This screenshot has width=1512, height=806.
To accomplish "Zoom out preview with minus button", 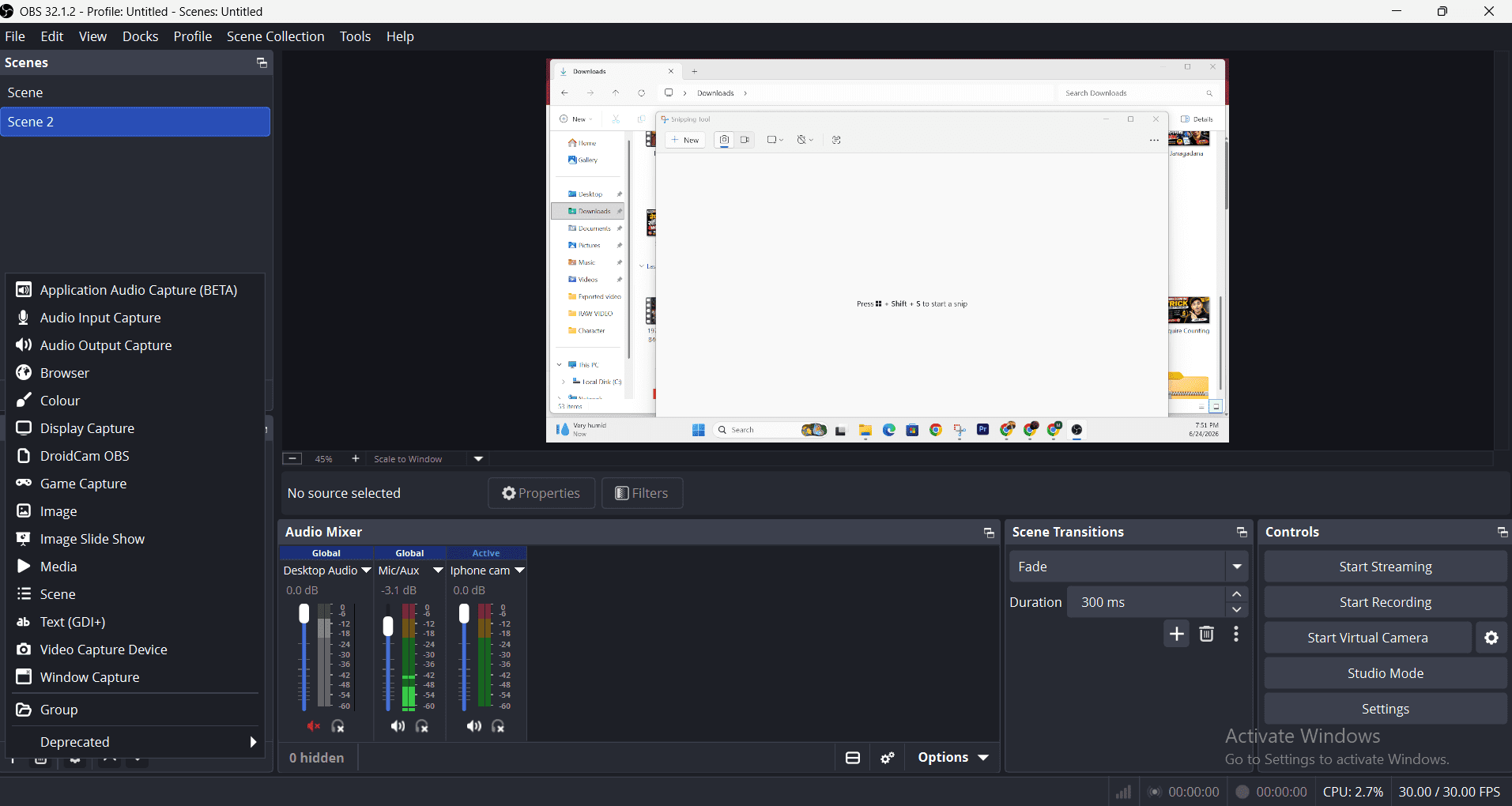I will click(x=292, y=458).
